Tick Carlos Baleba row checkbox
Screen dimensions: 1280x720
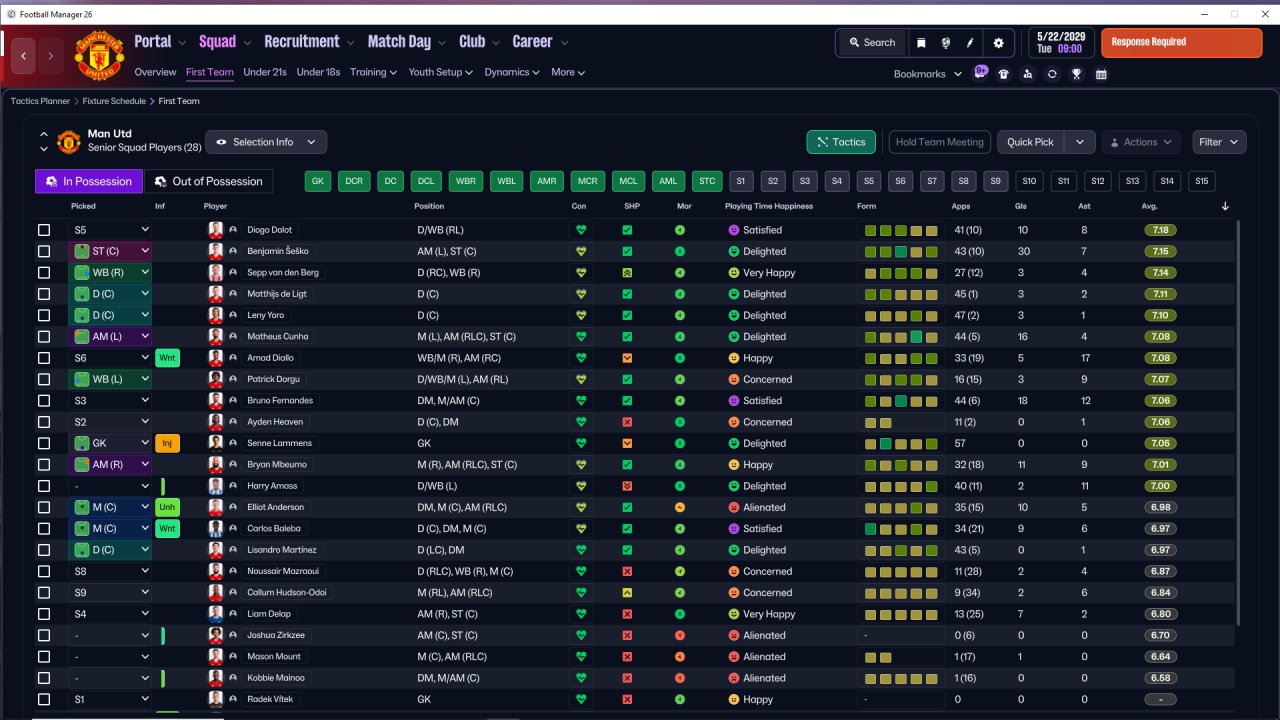[44, 529]
